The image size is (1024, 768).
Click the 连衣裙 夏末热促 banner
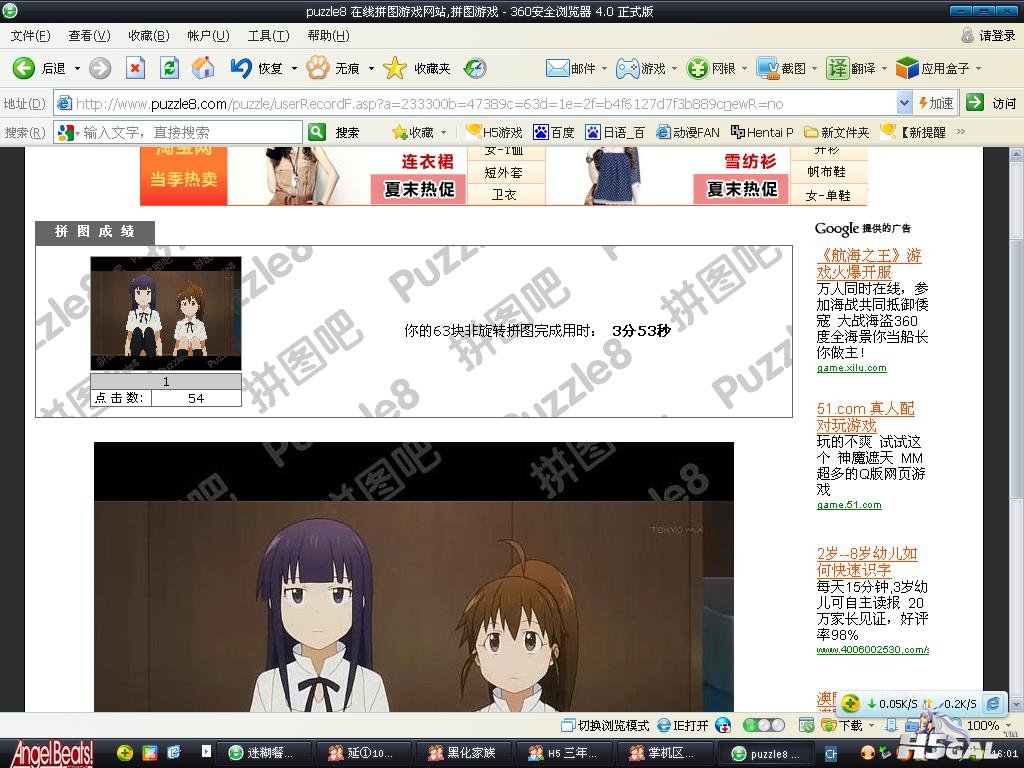click(419, 176)
